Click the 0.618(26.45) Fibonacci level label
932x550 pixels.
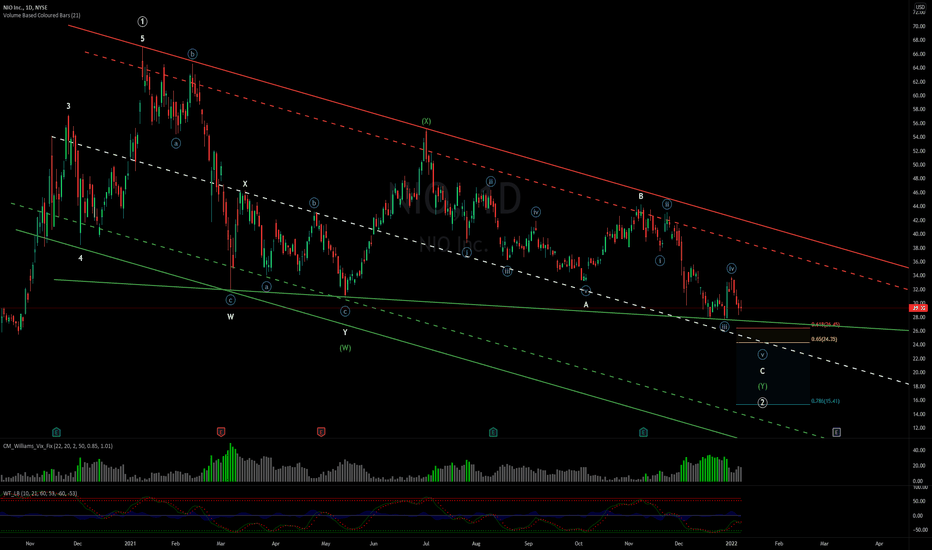(826, 325)
